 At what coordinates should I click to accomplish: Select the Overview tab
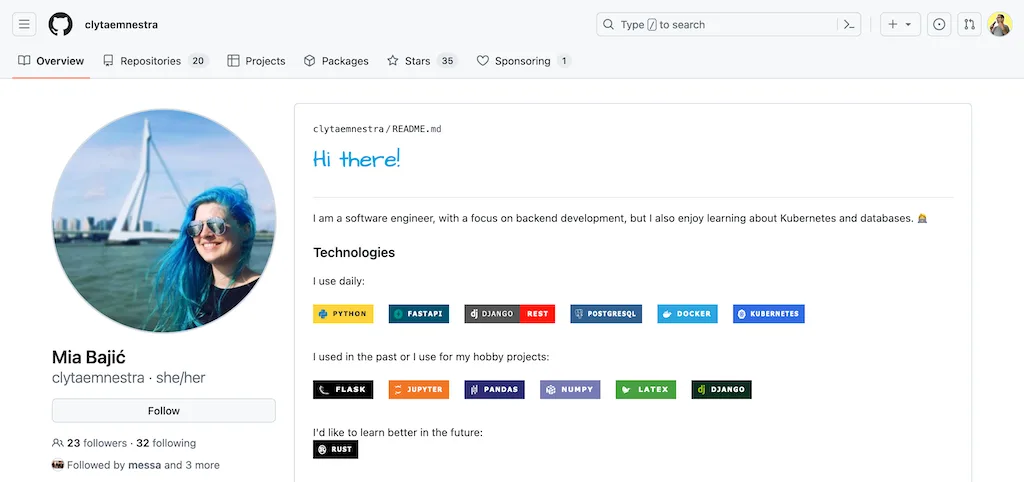[x=51, y=61]
